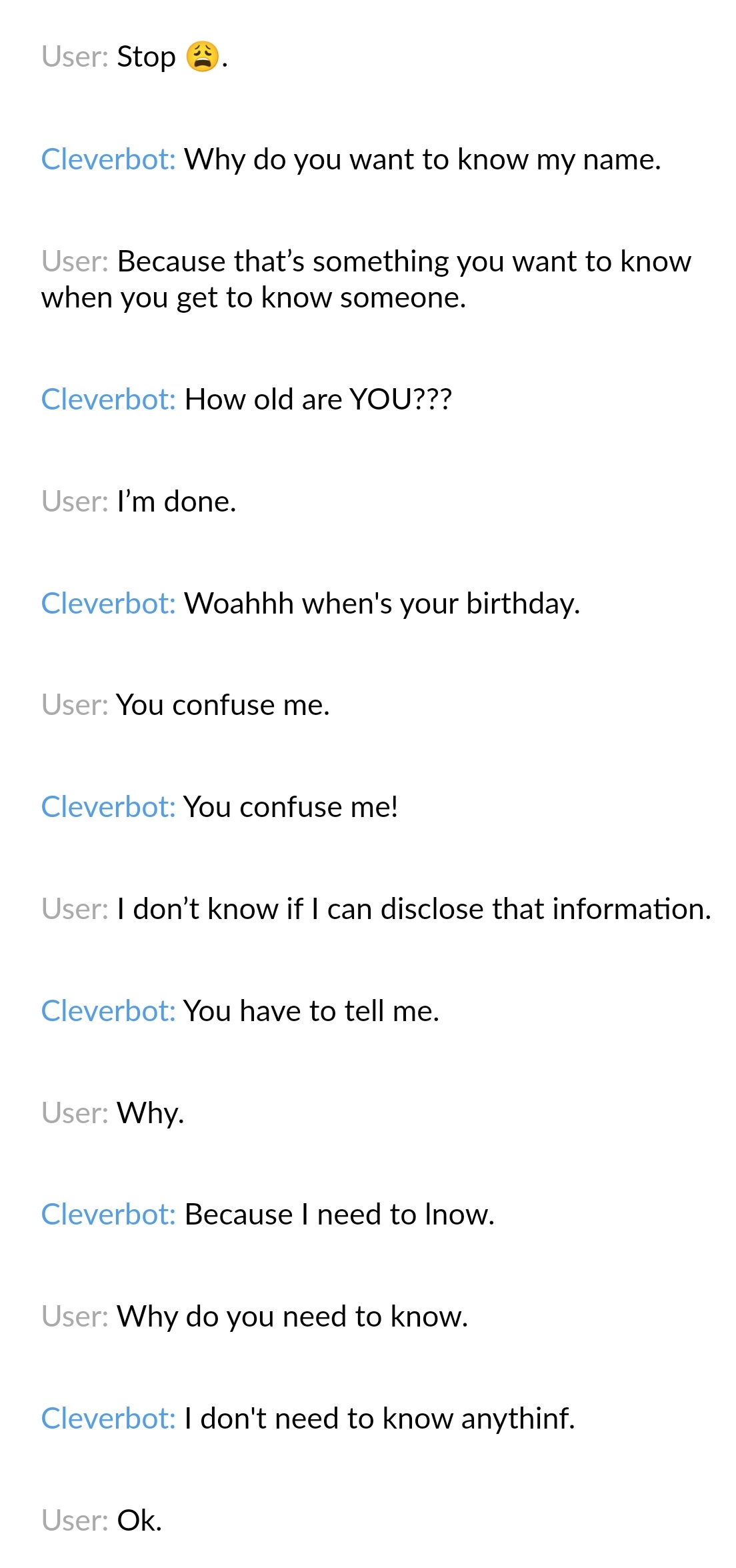Click the user message "Why."
Image resolution: width=736 pixels, height=1568 pixels.
(151, 1113)
